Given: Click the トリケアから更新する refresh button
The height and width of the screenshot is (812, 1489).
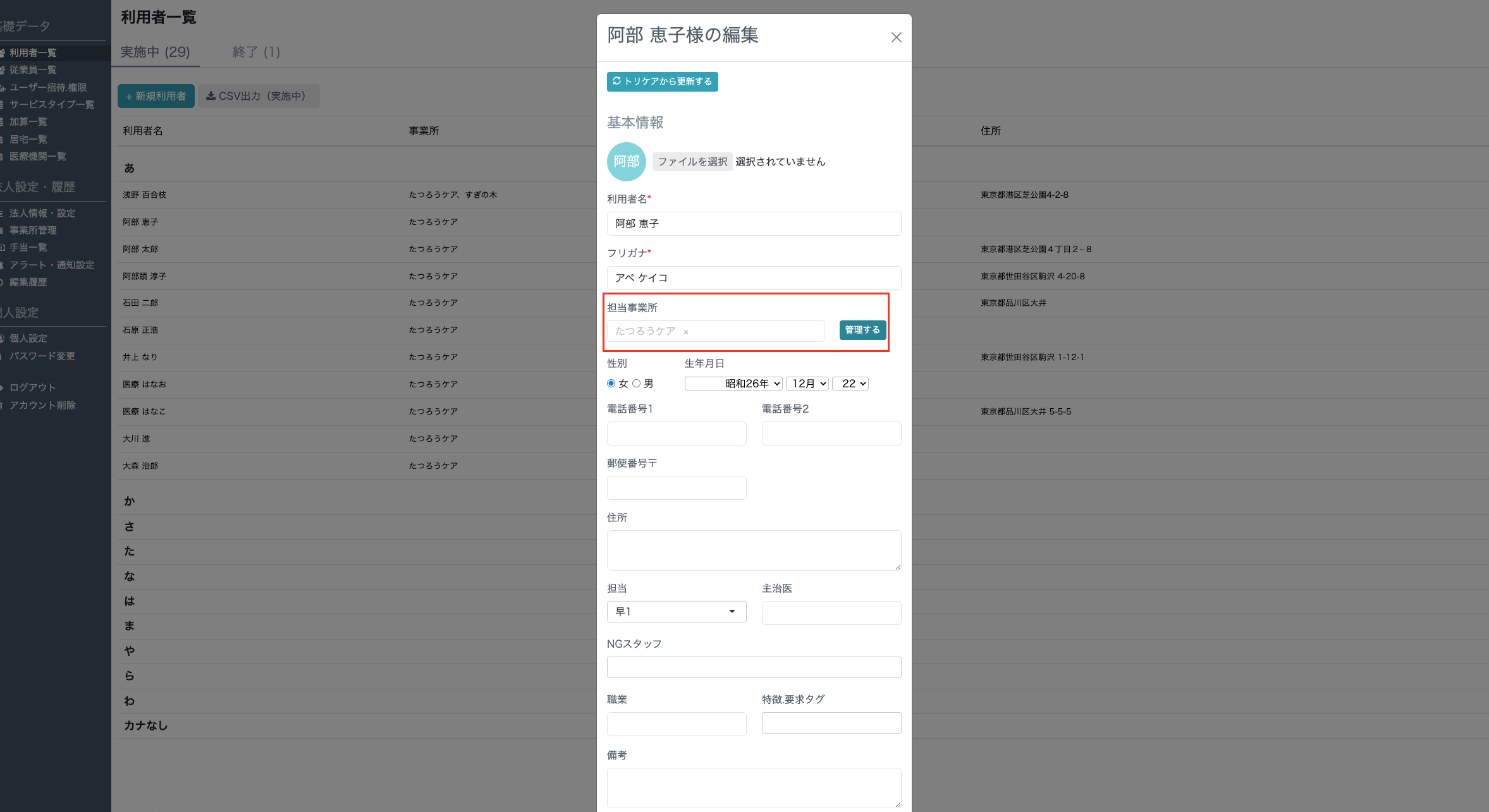Looking at the screenshot, I should [662, 82].
